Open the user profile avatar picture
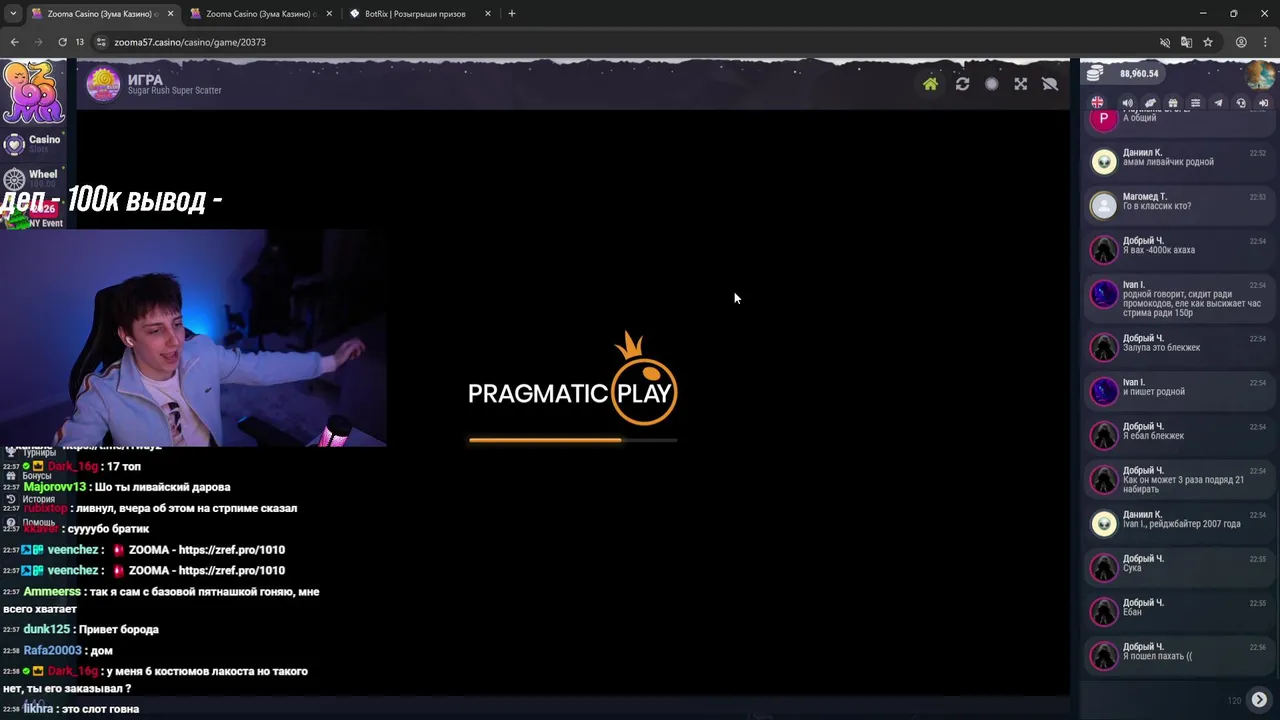1280x720 pixels. [1262, 75]
